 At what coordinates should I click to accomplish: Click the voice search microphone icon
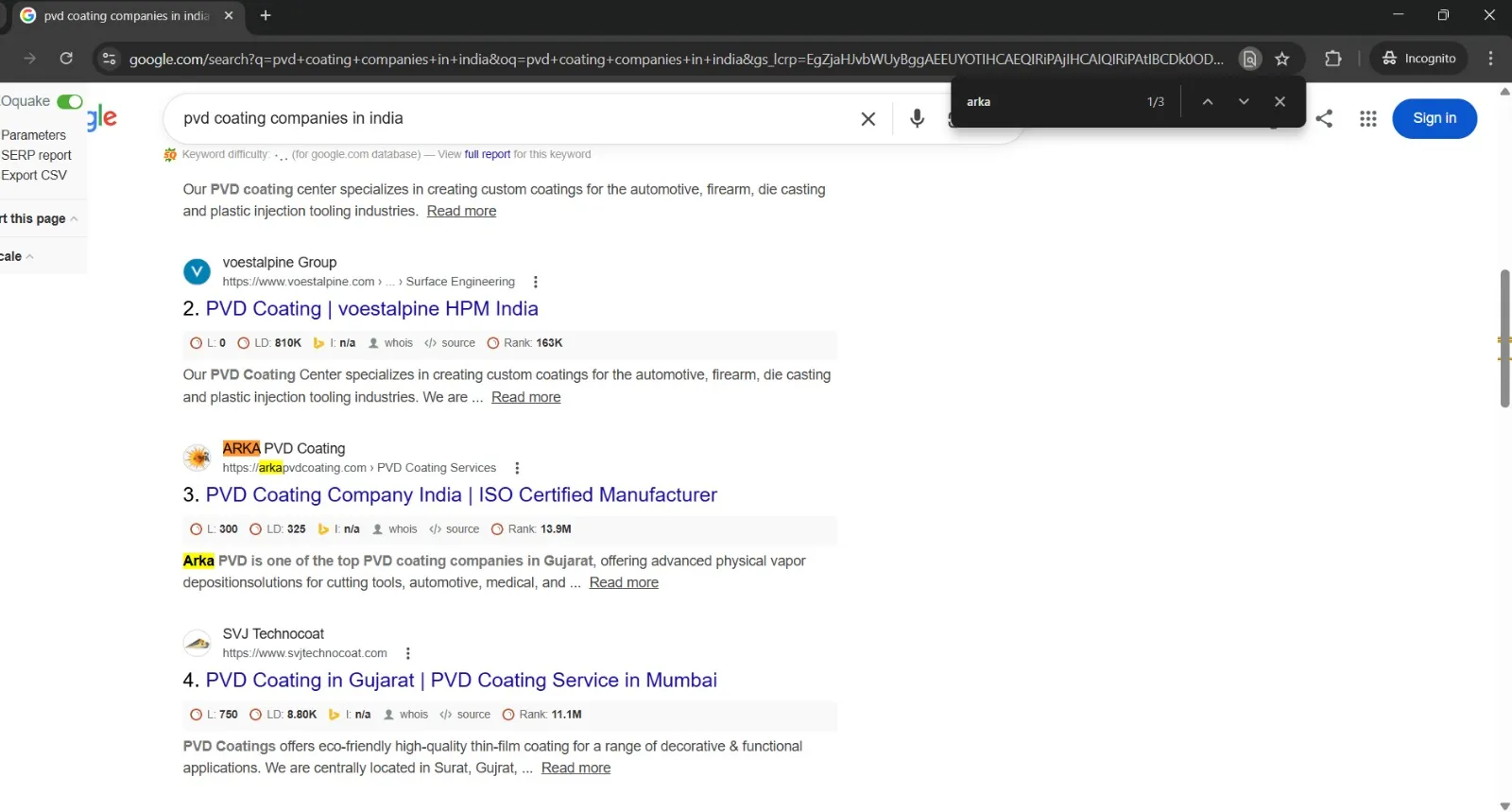[x=917, y=118]
